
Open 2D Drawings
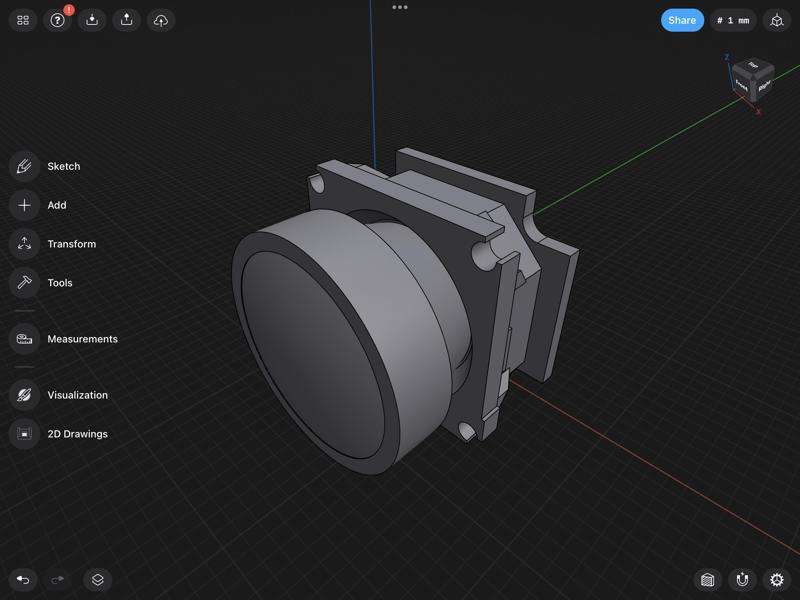pyautogui.click(x=25, y=434)
